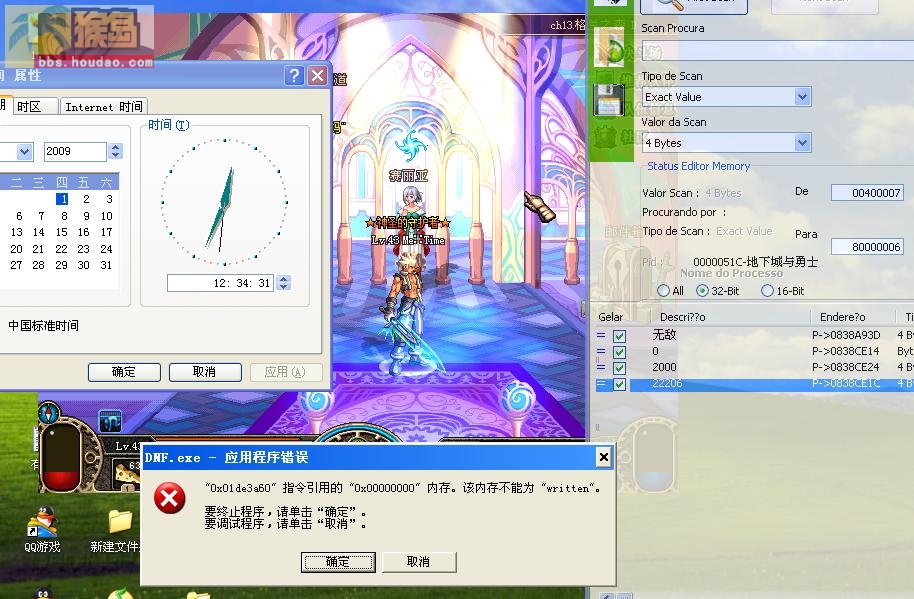The image size is (914, 599).
Task: Click the cheese item slot in HUD
Action: (x=127, y=474)
